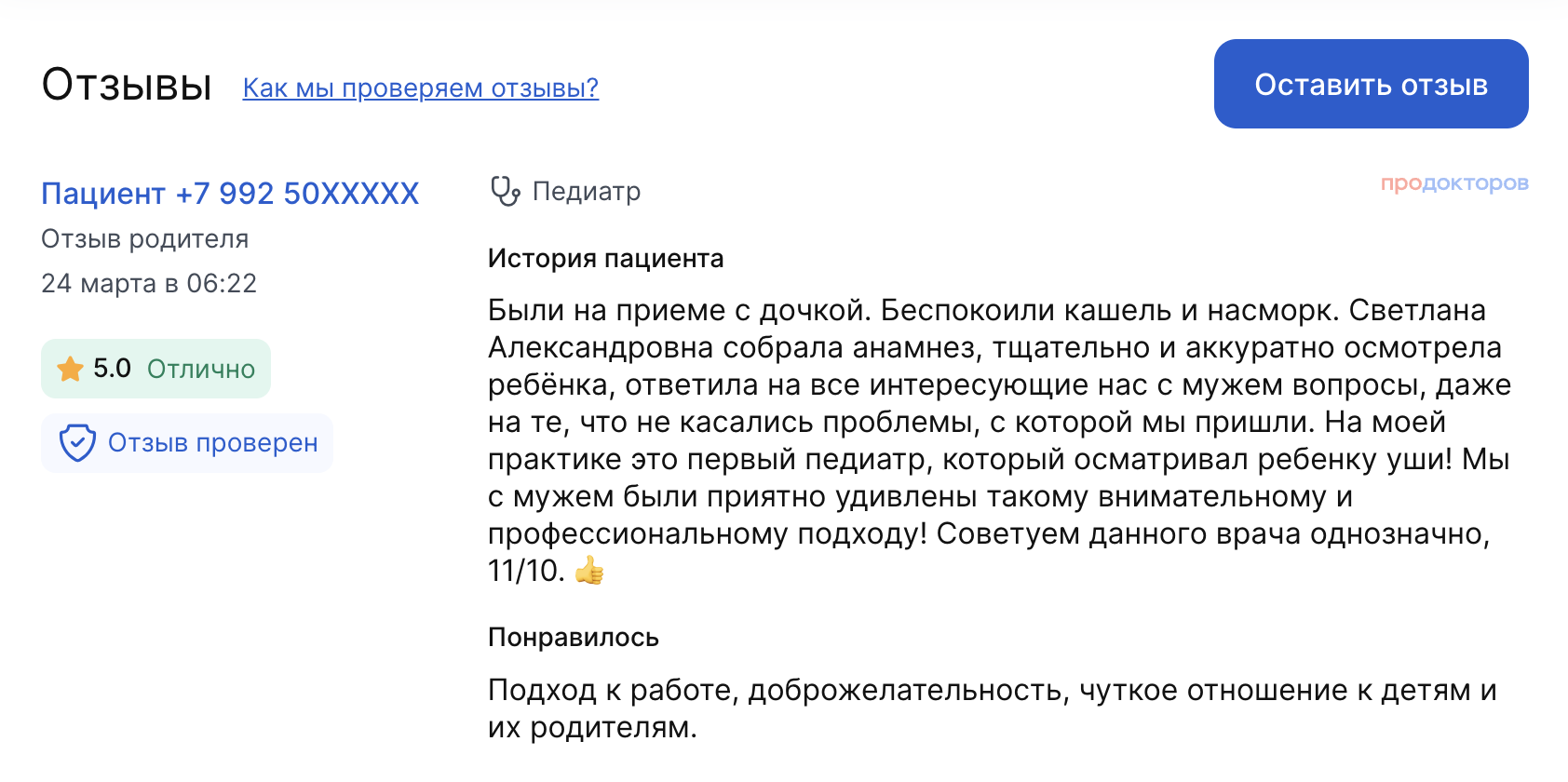This screenshot has width=1568, height=782.
Task: Click the stethoscope icon beside Педиатр
Action: click(505, 191)
